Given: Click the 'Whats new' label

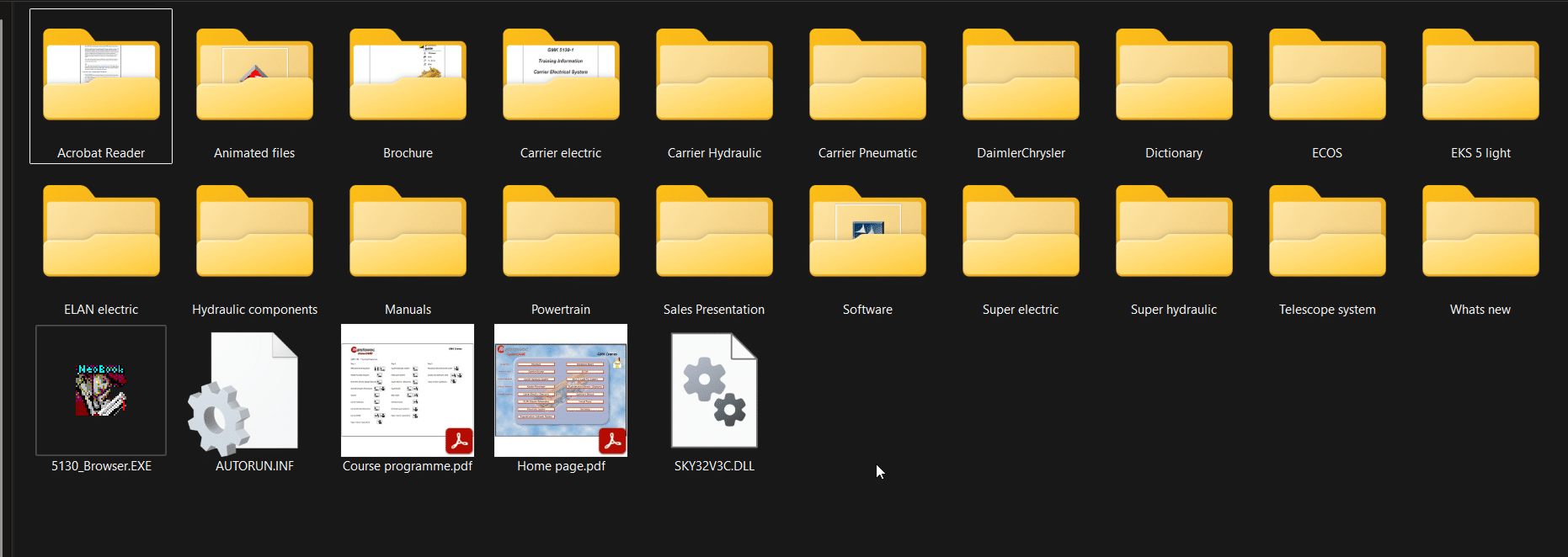Looking at the screenshot, I should [1480, 310].
